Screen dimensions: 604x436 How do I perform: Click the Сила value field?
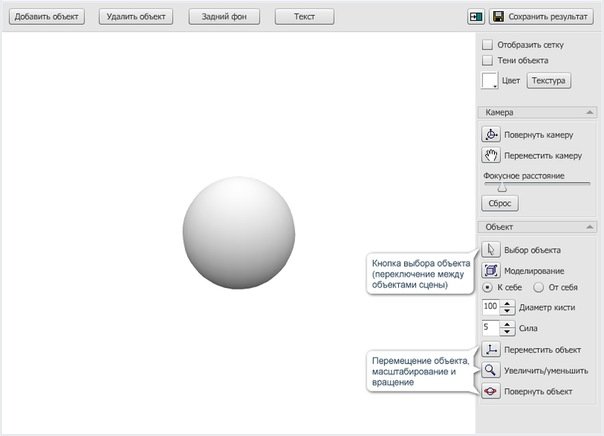pos(491,328)
